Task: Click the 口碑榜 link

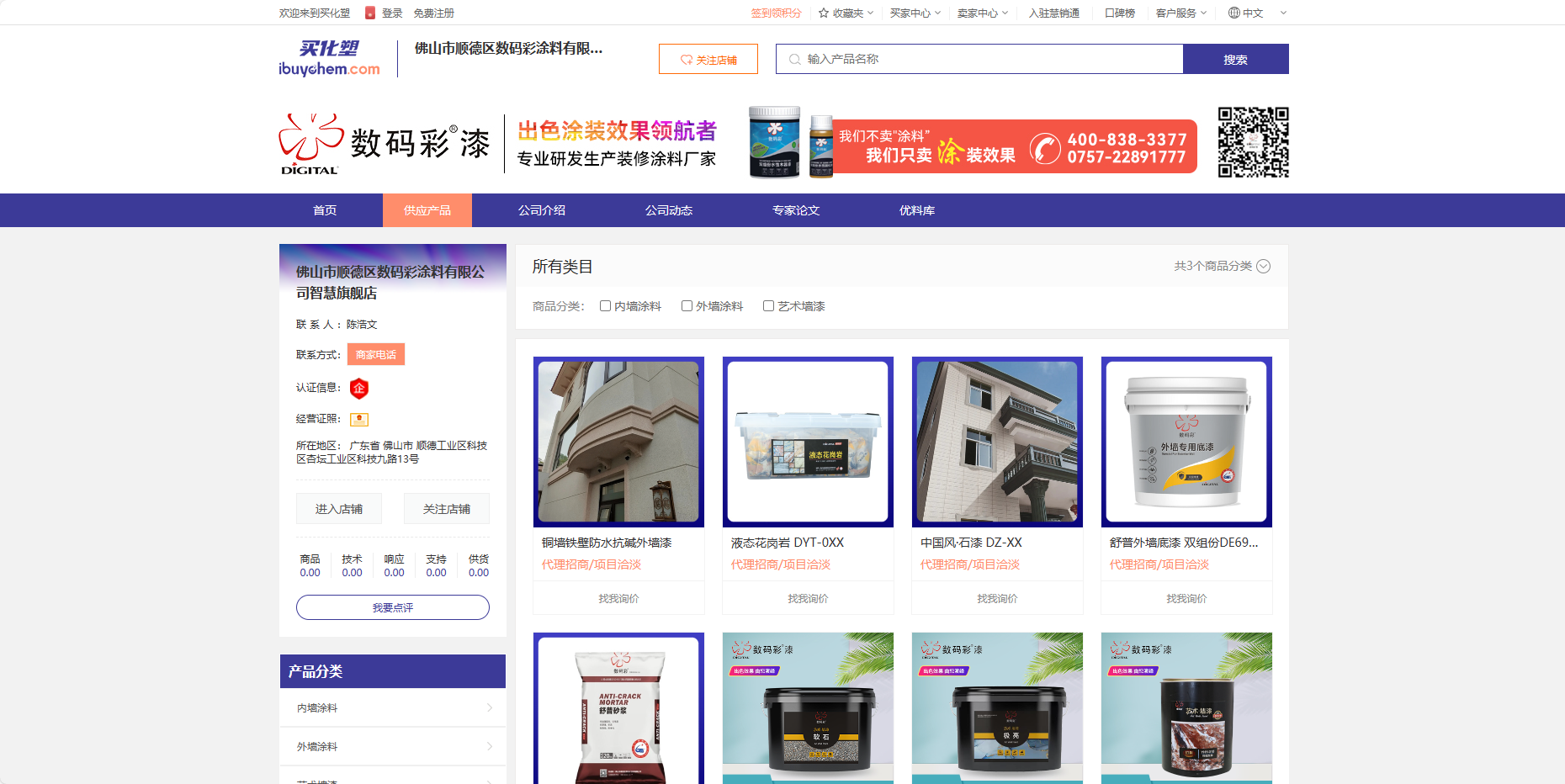Action: 1119,13
